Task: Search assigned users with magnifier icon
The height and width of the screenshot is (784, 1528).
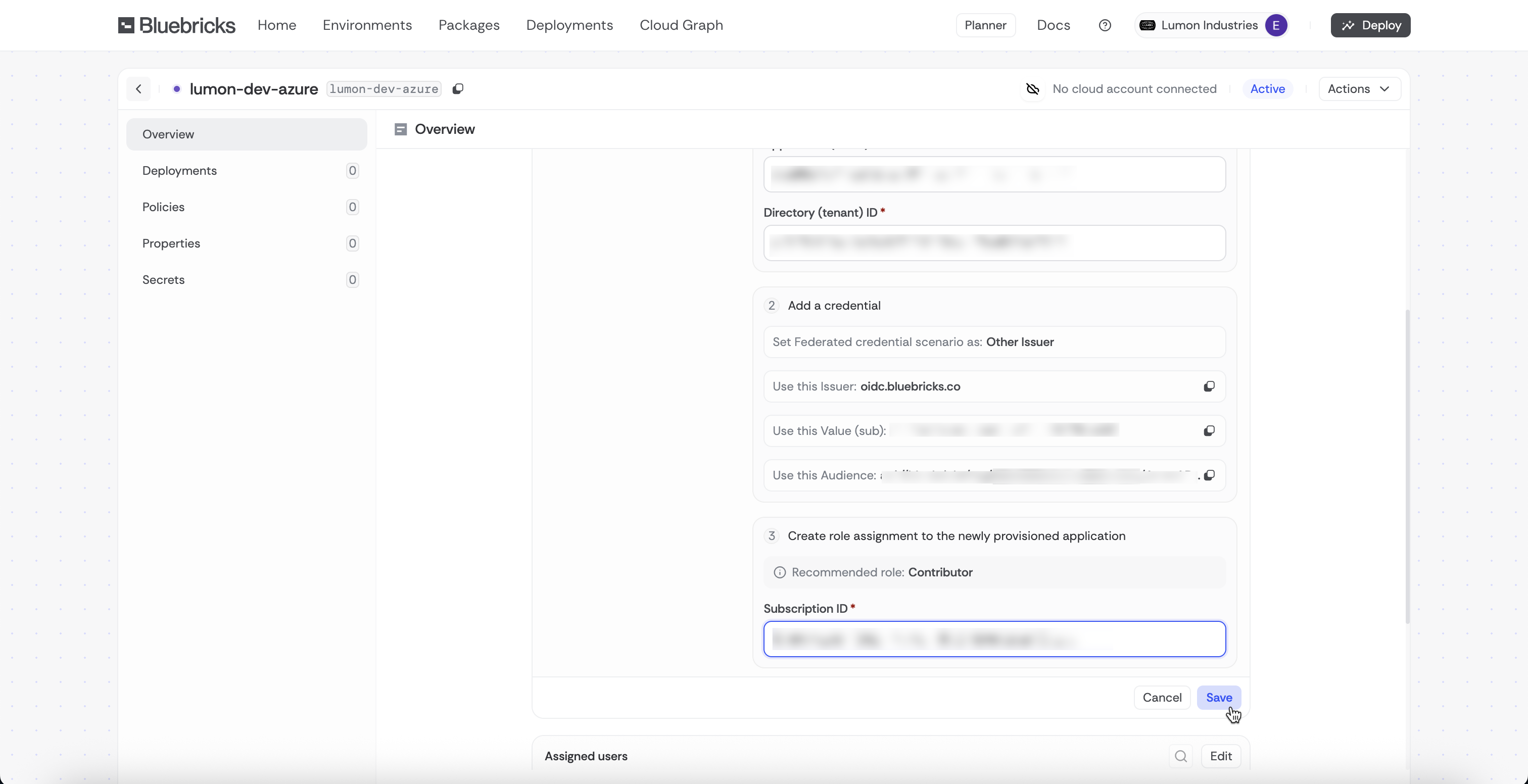Action: pos(1180,756)
